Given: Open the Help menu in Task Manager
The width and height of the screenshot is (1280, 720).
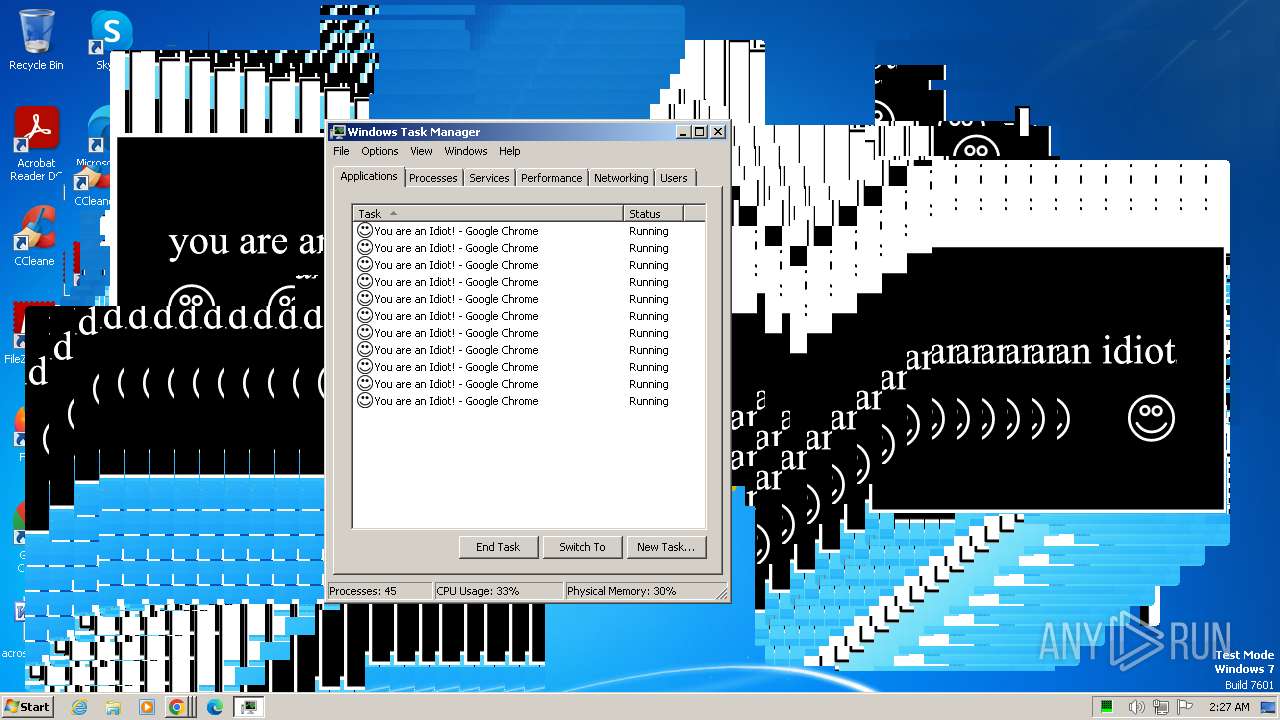Looking at the screenshot, I should coord(509,151).
